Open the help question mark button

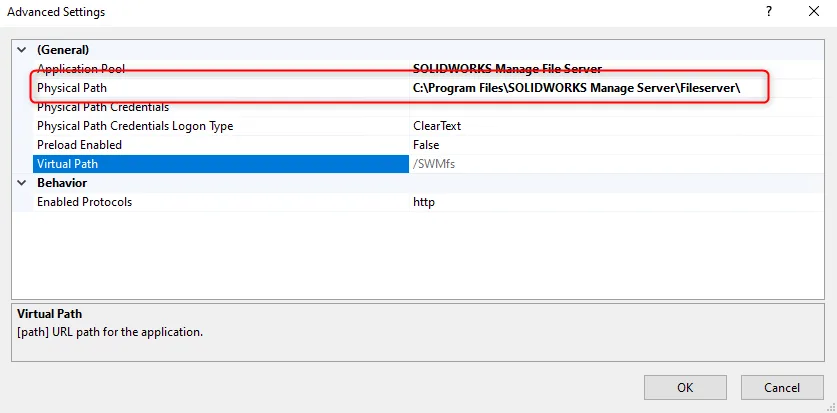click(769, 11)
